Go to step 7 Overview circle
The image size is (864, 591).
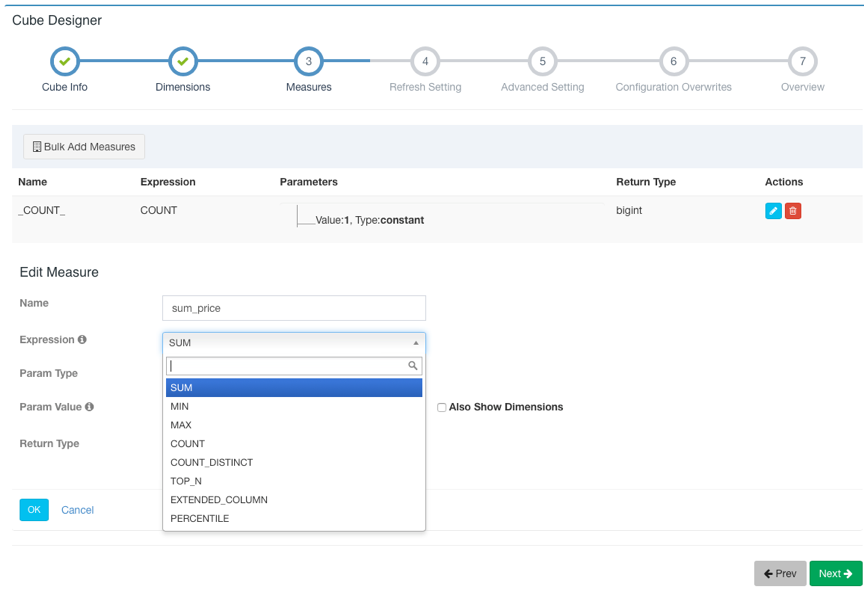click(802, 62)
